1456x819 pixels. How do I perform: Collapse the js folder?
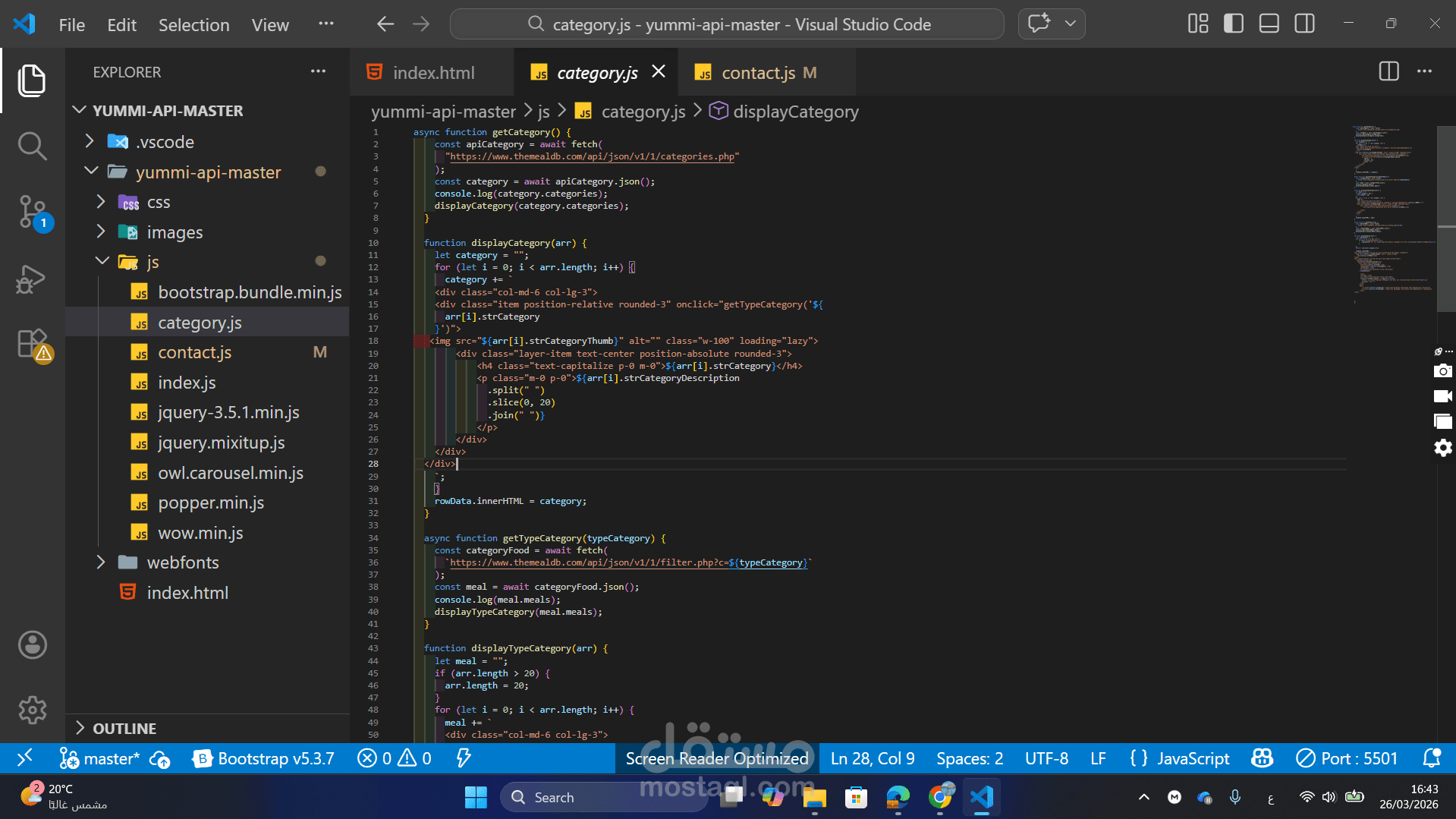click(x=152, y=262)
